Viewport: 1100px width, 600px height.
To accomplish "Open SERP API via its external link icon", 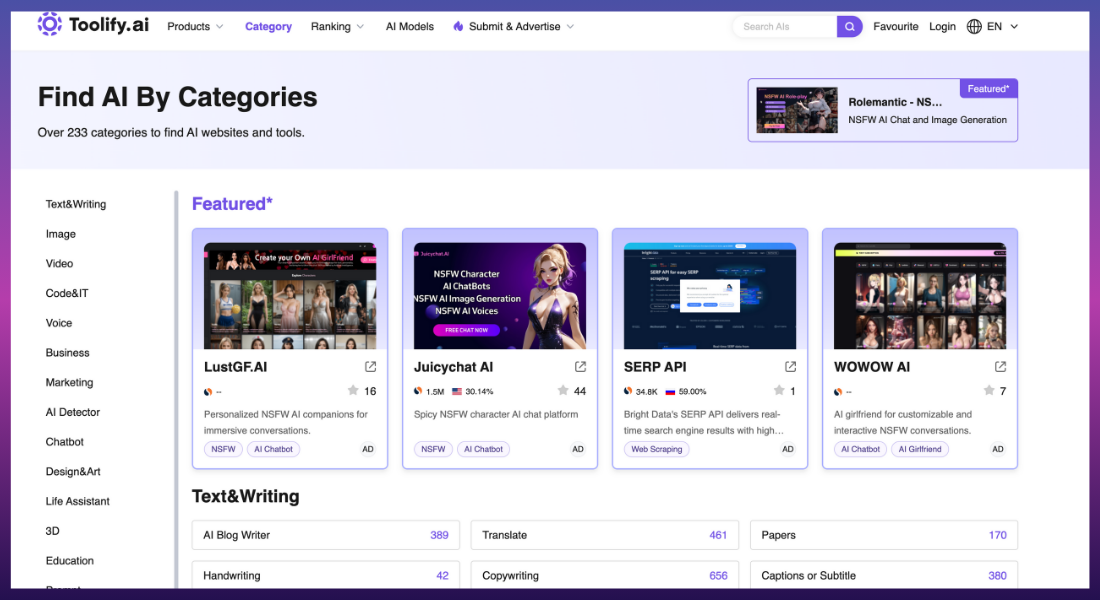I will [789, 366].
